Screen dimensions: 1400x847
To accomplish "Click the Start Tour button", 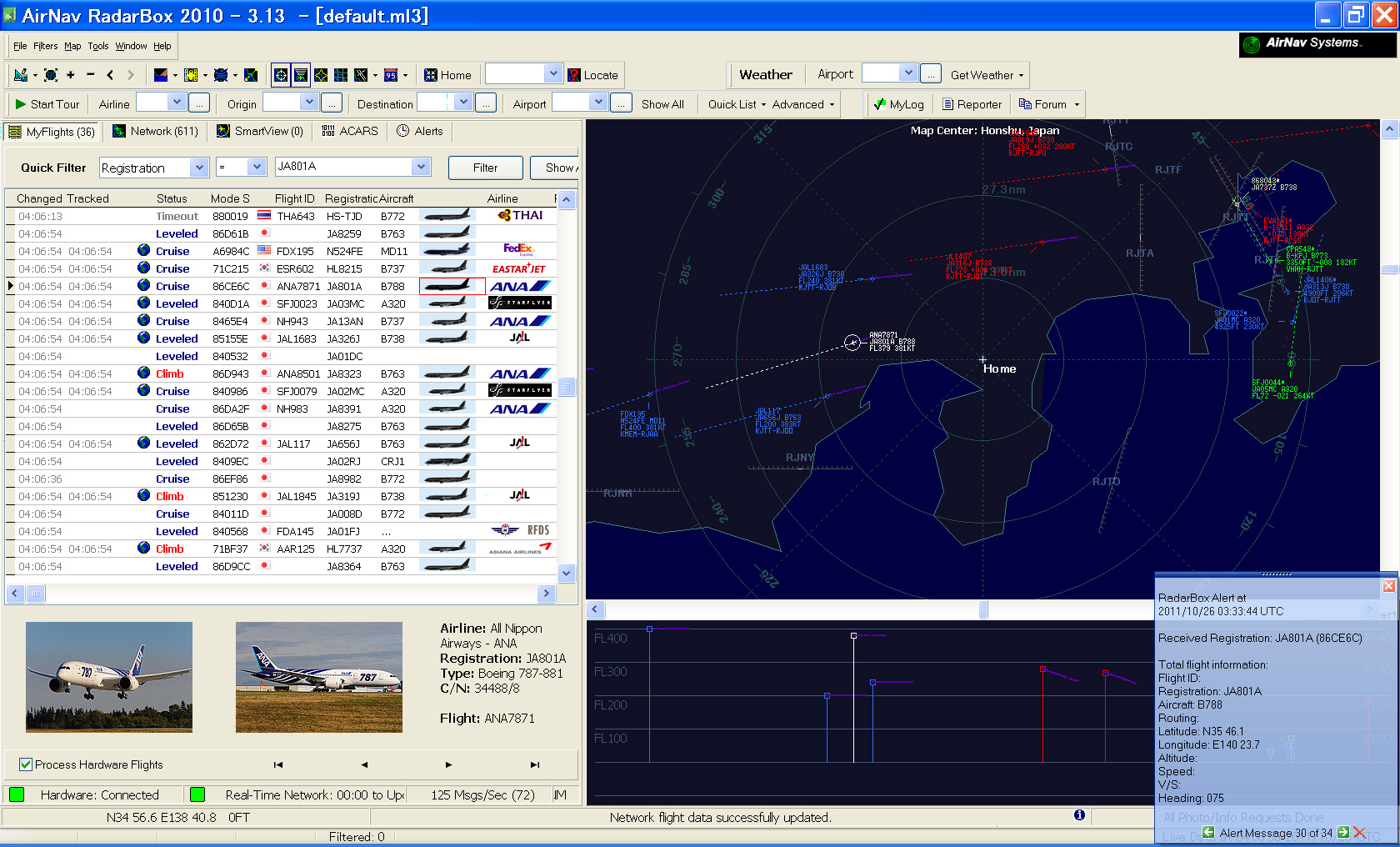I will click(x=47, y=104).
